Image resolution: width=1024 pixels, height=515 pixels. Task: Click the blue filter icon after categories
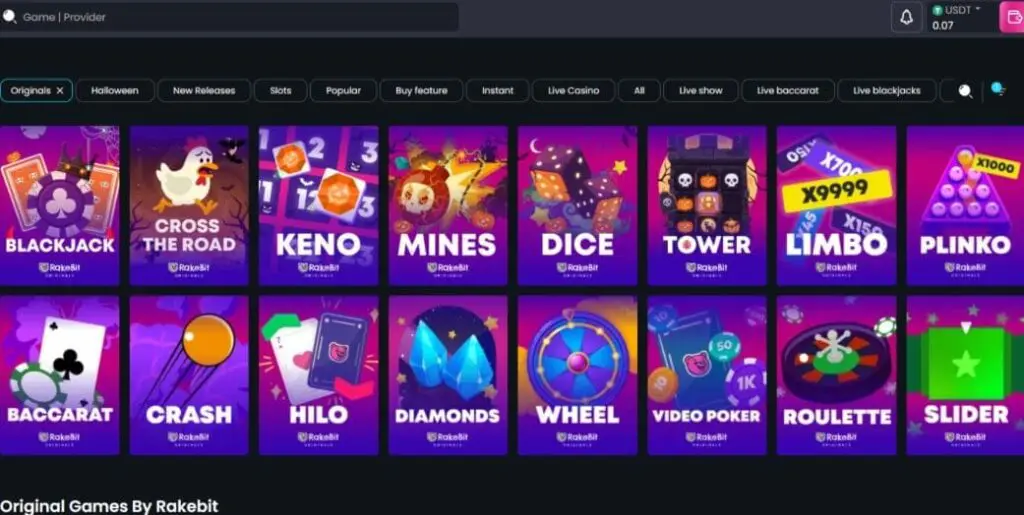[x=997, y=89]
